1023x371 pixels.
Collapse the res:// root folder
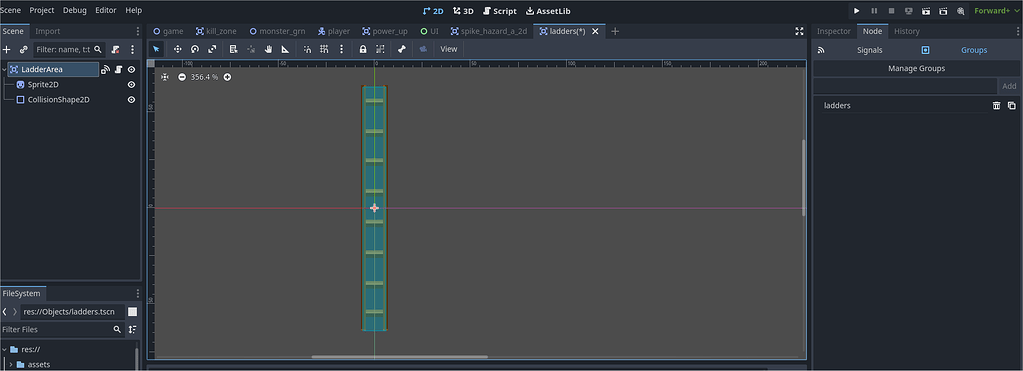click(4, 349)
